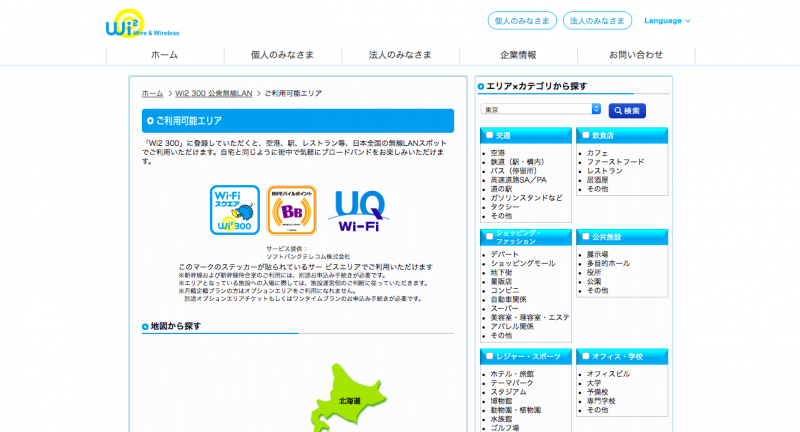Select the オフィス・学校 checkbox

click(585, 356)
